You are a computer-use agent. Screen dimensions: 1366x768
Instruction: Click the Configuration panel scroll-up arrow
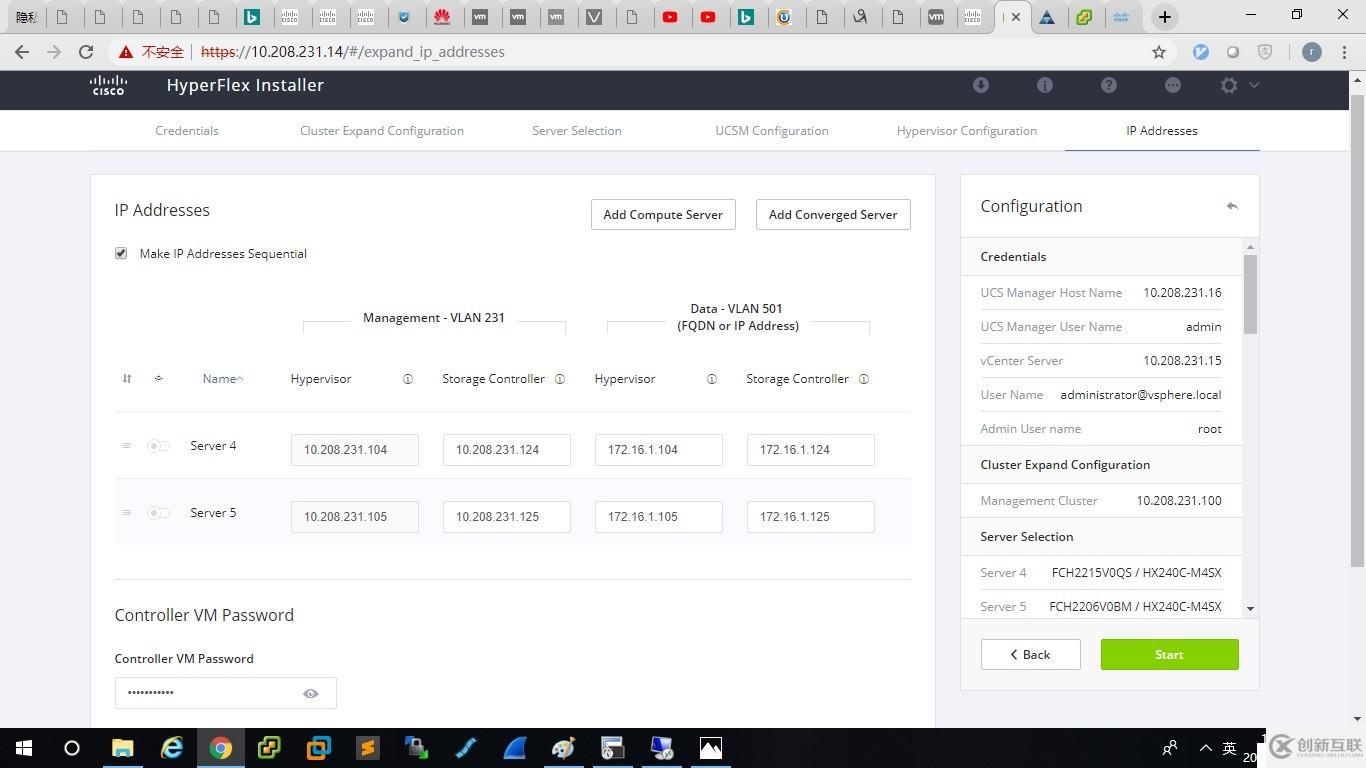pos(1250,247)
